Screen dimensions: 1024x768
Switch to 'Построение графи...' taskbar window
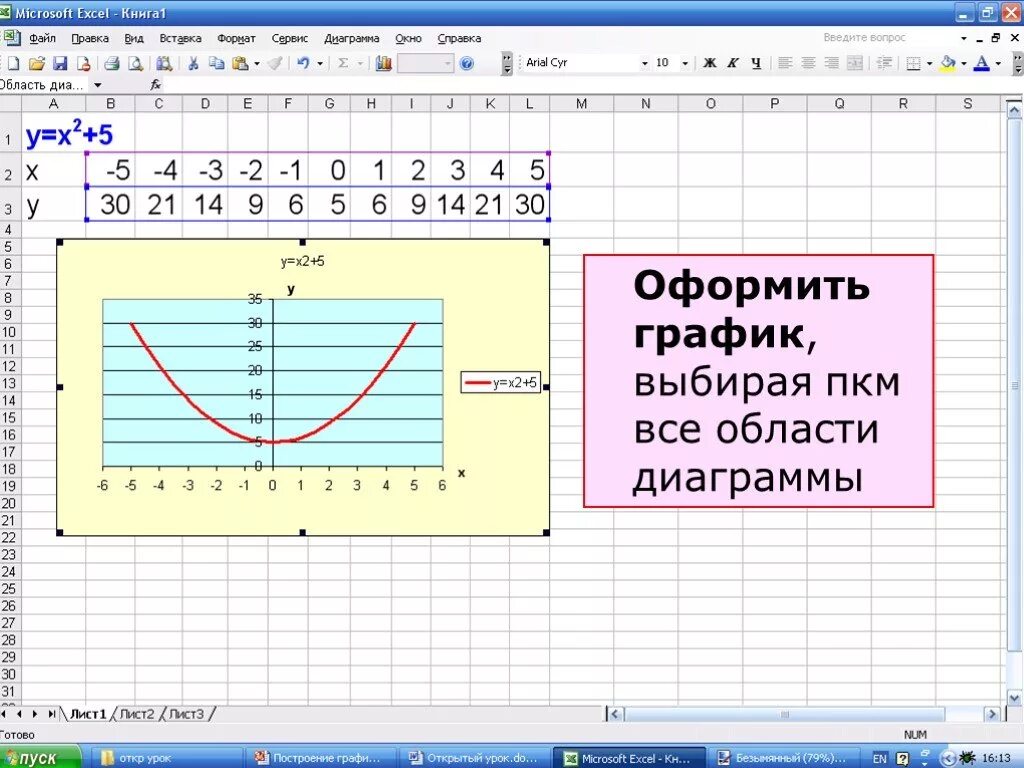click(320, 758)
